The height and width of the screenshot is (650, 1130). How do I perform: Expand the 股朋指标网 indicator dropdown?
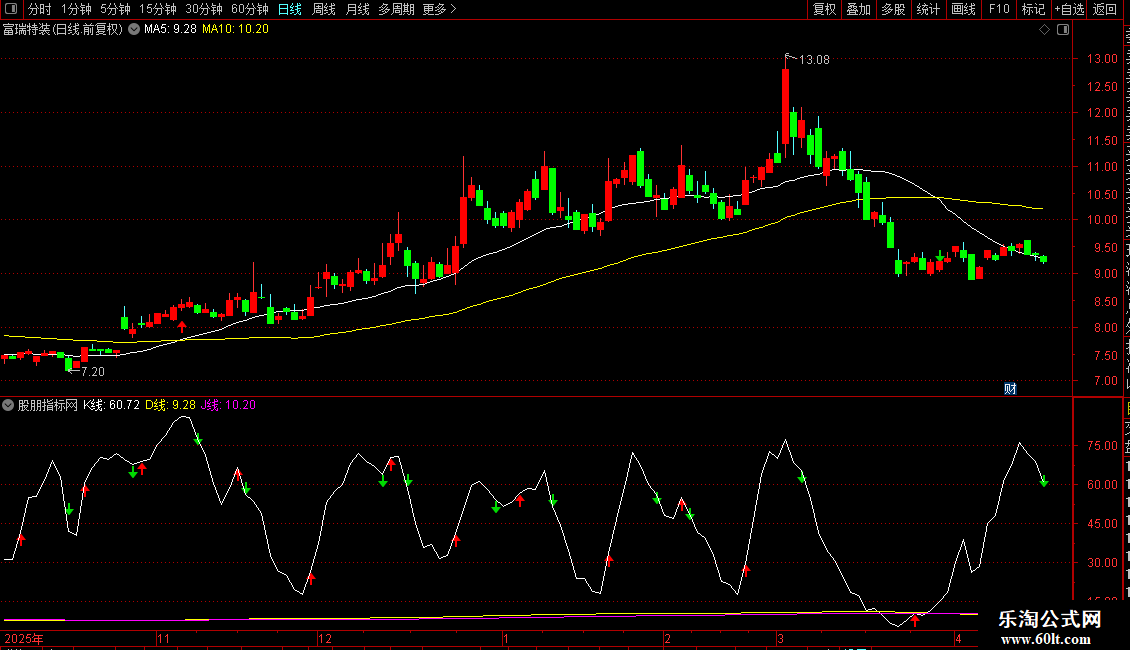coord(8,405)
